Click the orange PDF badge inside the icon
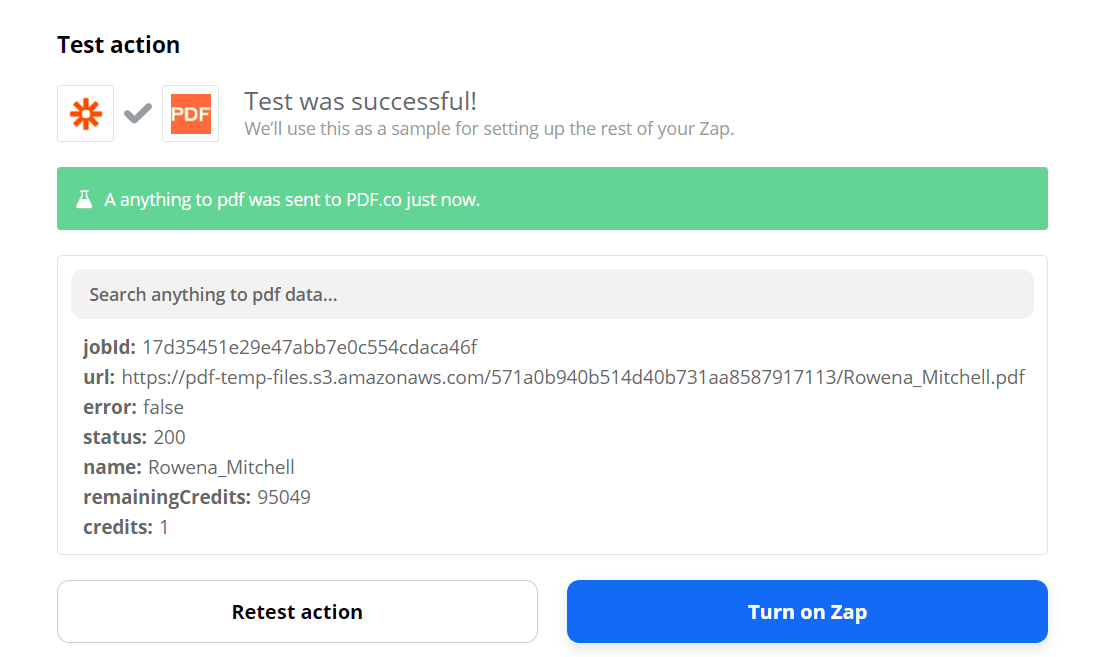The image size is (1103, 657). pos(190,113)
